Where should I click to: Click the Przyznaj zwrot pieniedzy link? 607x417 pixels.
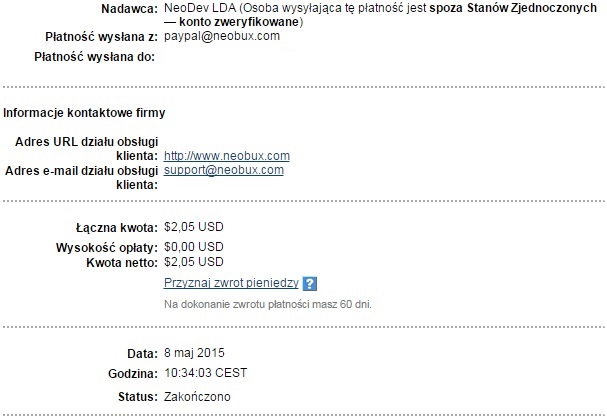[x=231, y=283]
